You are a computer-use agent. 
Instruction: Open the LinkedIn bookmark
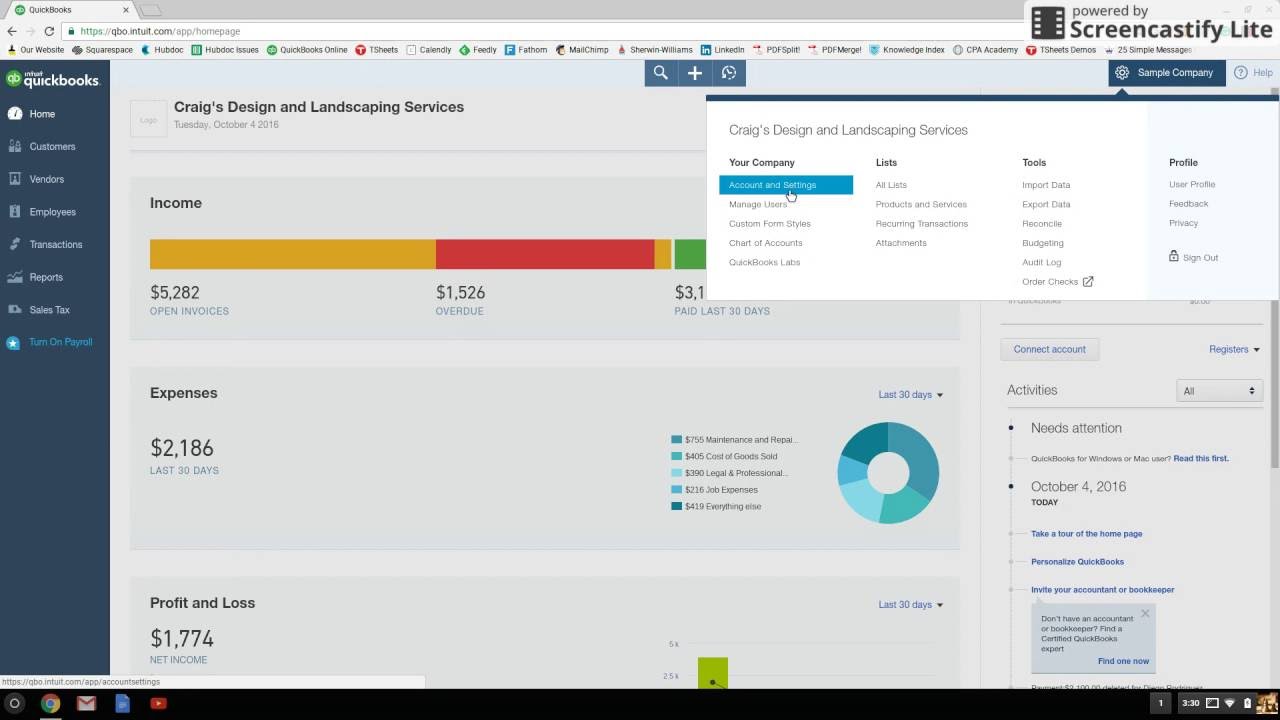(x=722, y=50)
